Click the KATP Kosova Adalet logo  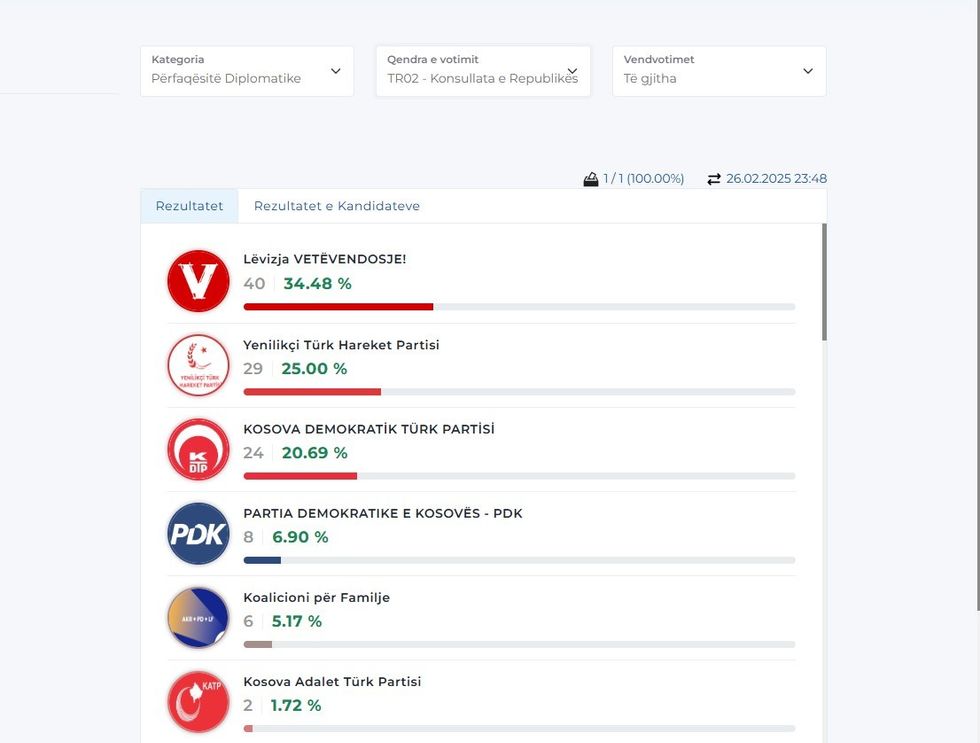[198, 701]
